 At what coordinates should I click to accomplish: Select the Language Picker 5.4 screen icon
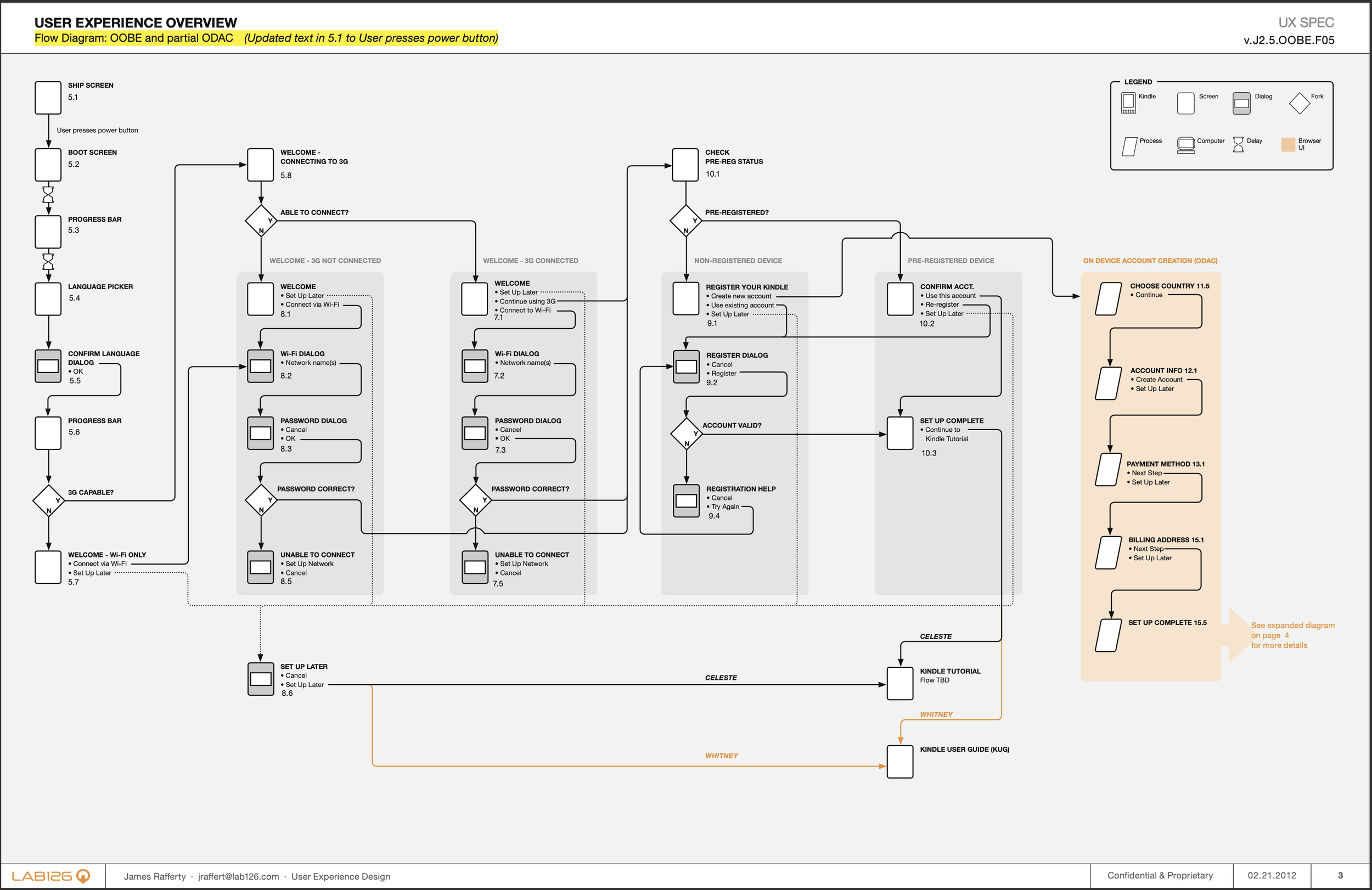click(48, 298)
